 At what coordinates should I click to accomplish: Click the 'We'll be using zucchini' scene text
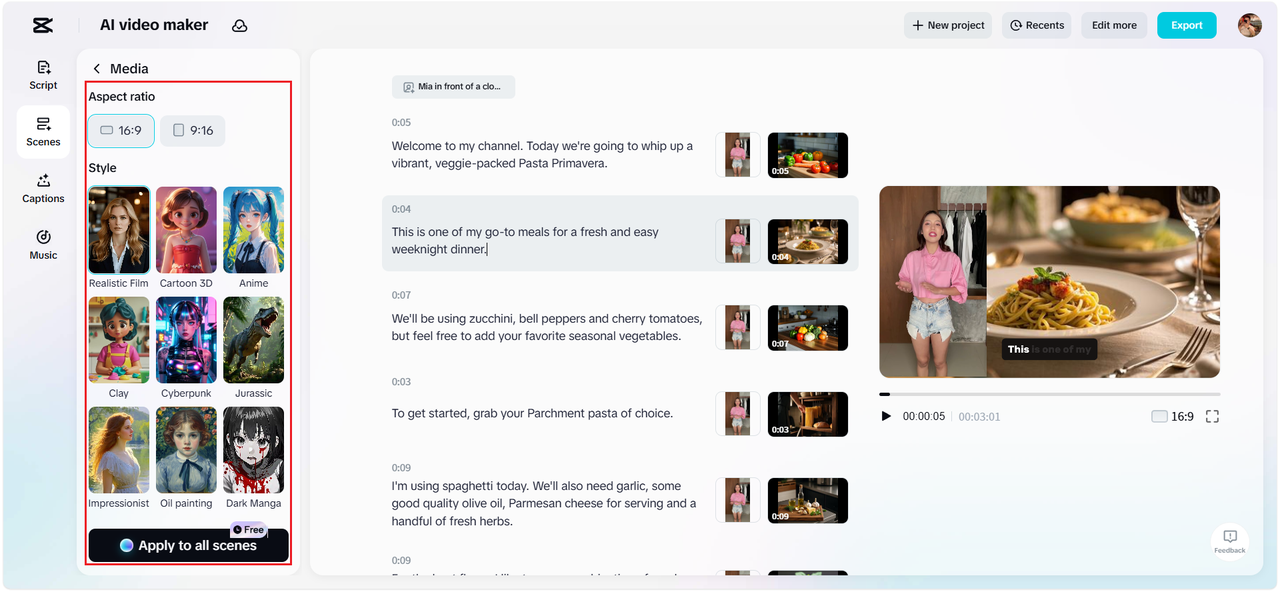point(547,327)
